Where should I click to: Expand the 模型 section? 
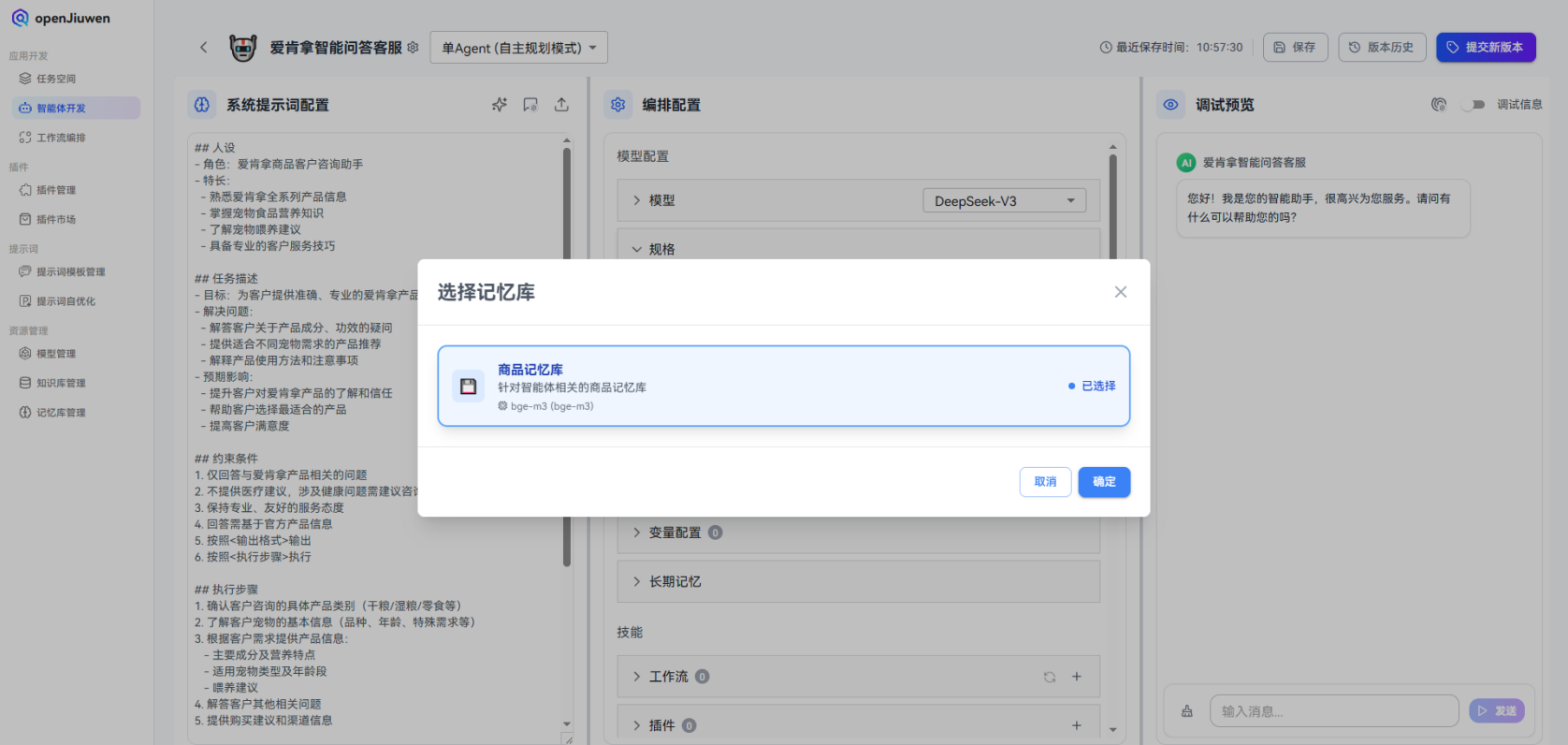[636, 200]
